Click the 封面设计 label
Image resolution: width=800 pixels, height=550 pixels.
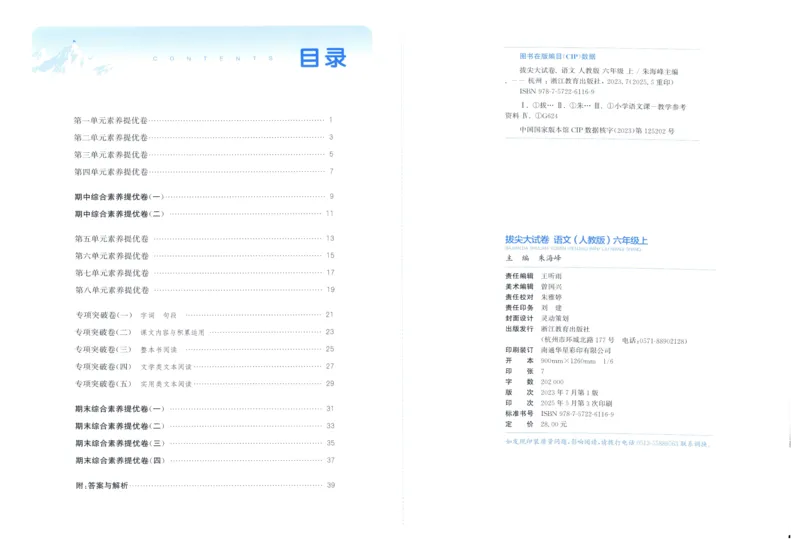tap(519, 318)
